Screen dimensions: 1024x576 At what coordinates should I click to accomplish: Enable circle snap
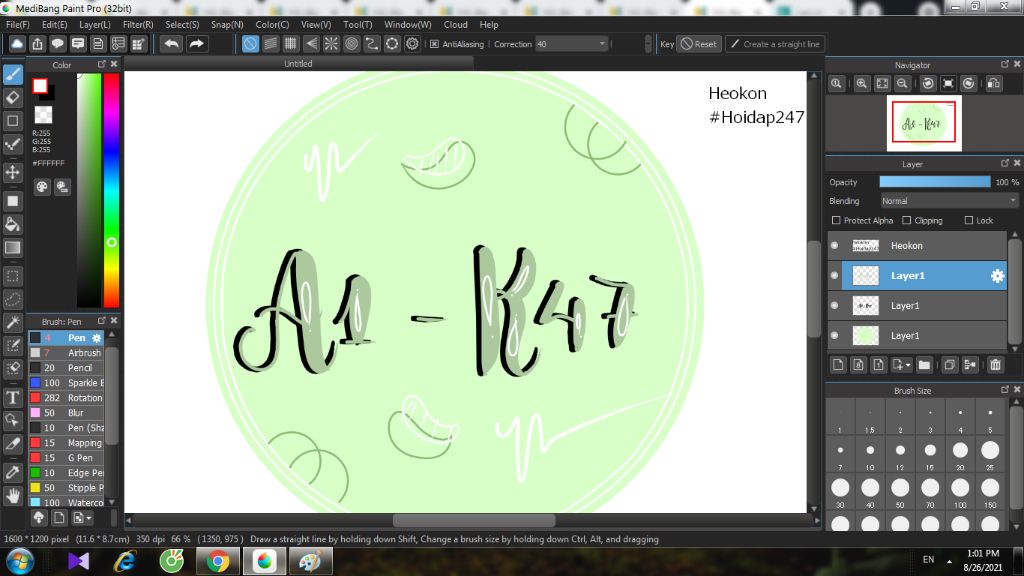click(x=351, y=44)
